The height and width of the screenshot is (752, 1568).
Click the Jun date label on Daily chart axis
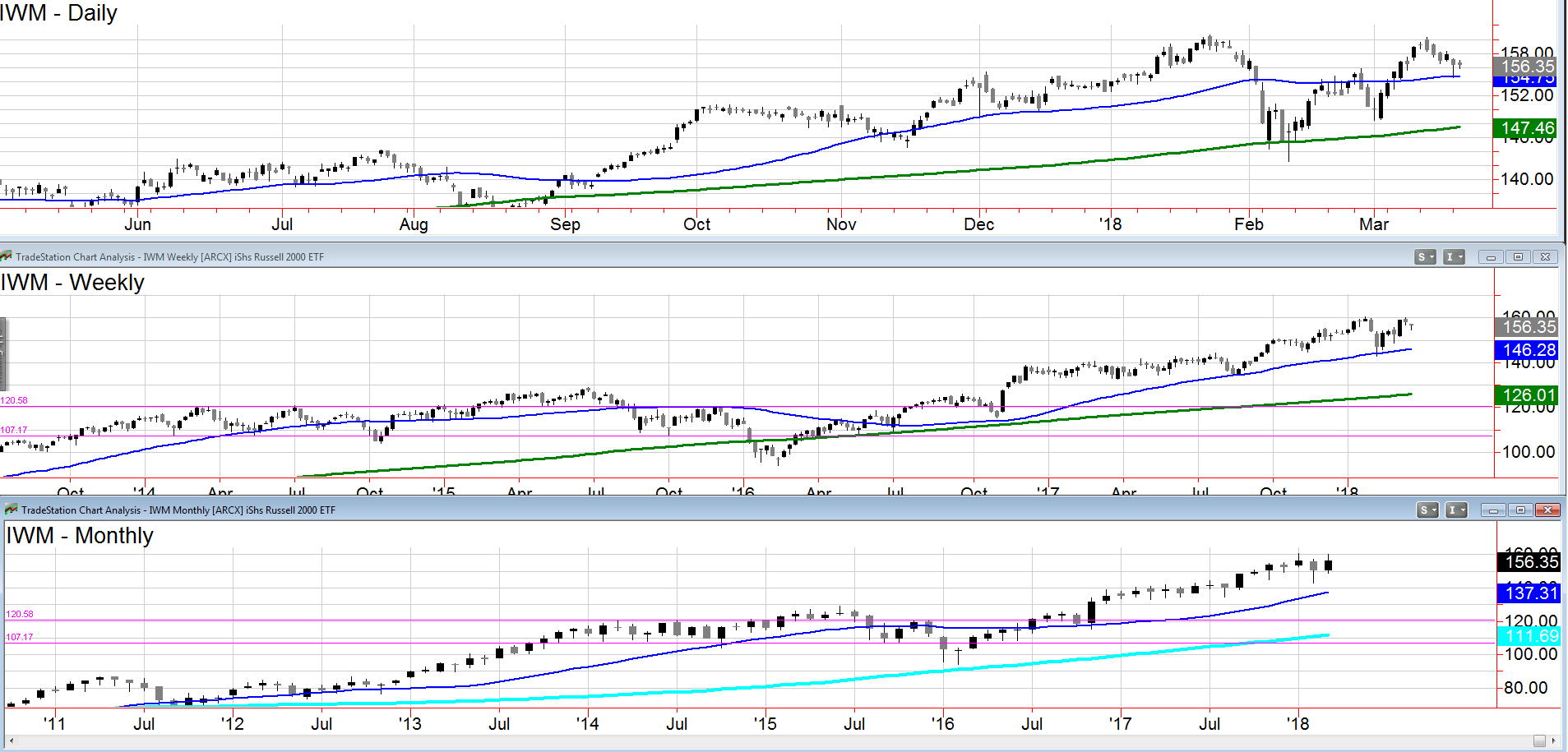137,224
